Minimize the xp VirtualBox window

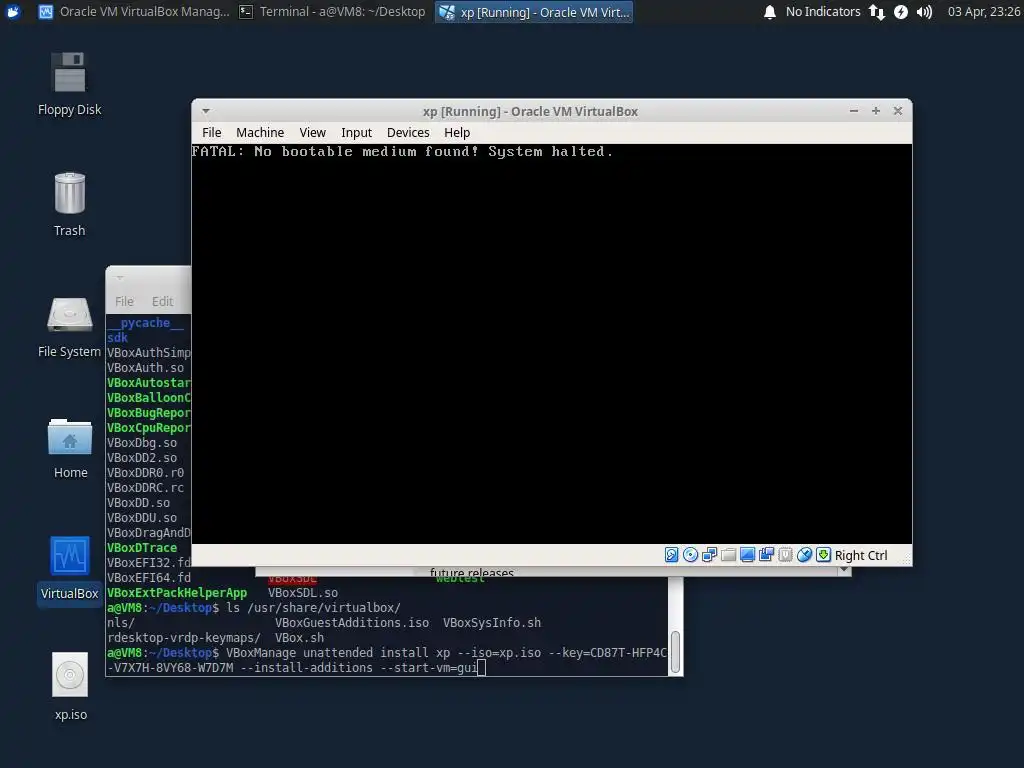pos(854,111)
